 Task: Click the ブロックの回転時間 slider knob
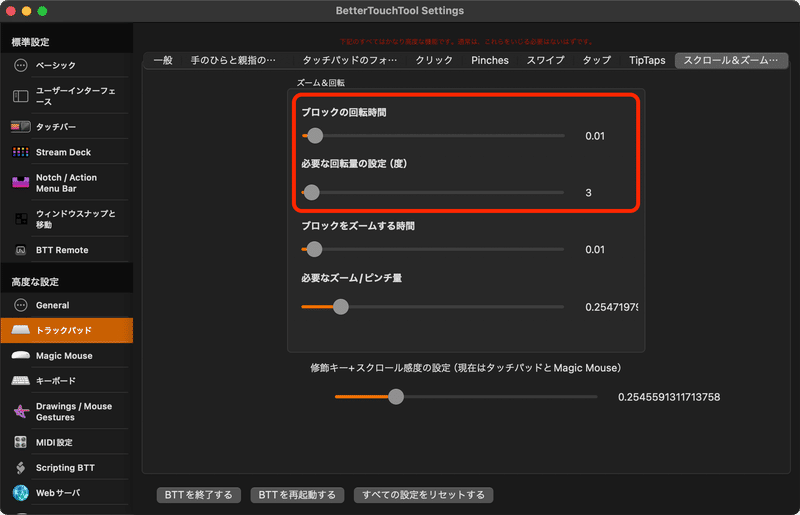[315, 136]
